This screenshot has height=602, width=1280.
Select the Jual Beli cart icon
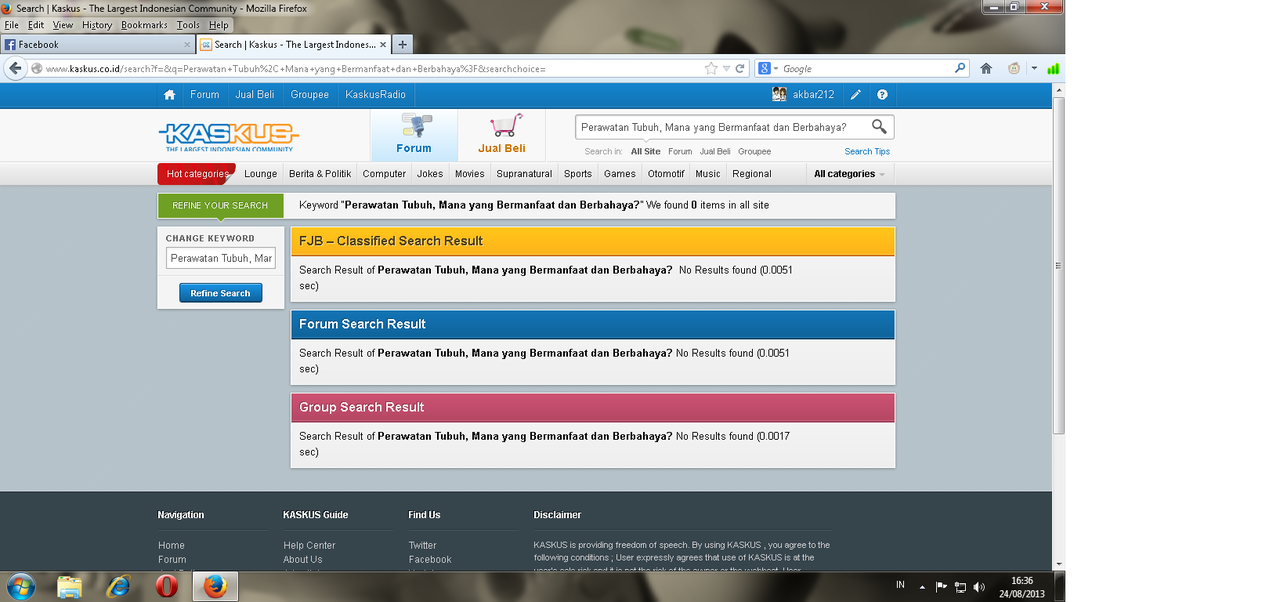click(502, 135)
